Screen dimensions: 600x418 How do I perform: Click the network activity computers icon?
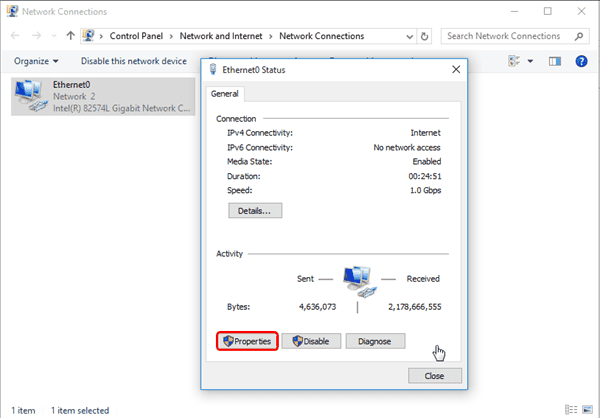point(359,281)
